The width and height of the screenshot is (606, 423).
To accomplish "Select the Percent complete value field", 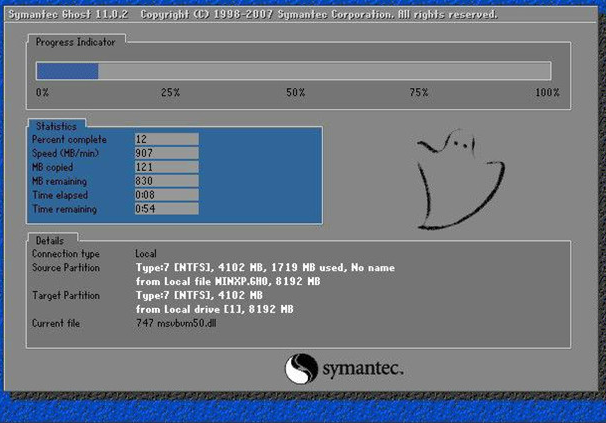I will coord(166,139).
